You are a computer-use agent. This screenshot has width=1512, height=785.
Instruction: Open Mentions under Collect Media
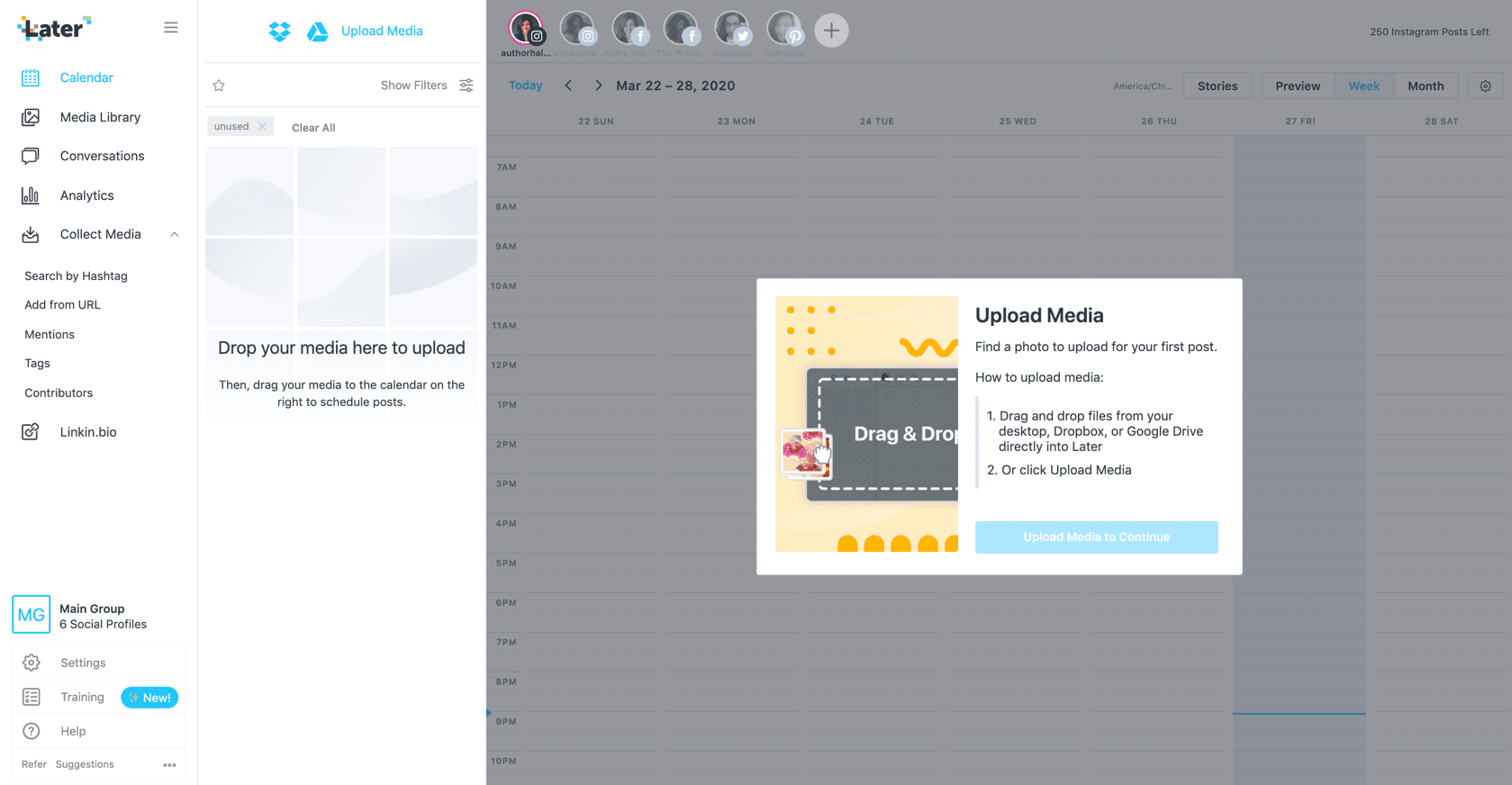pos(50,334)
